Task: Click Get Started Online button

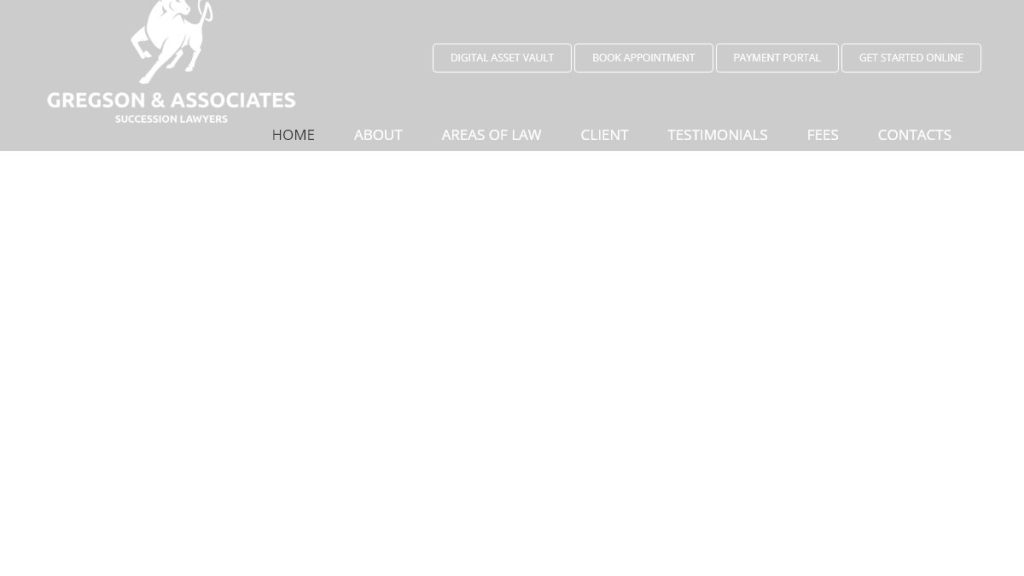Action: pyautogui.click(x=910, y=58)
